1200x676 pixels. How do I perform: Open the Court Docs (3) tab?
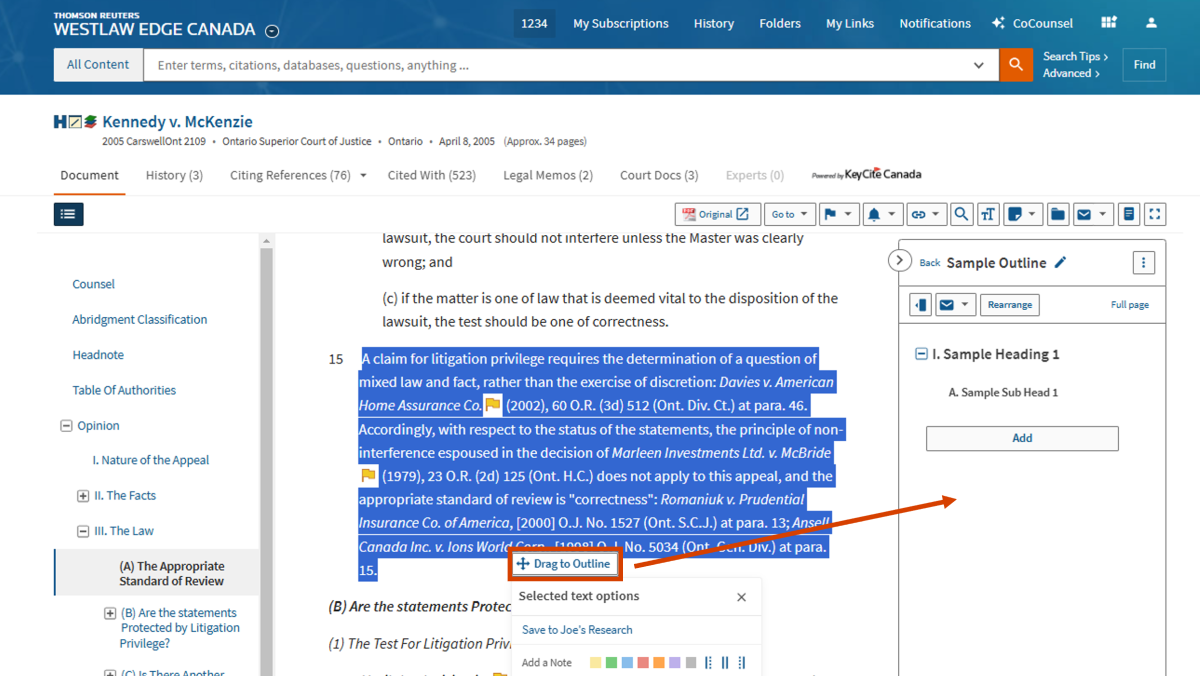658,175
